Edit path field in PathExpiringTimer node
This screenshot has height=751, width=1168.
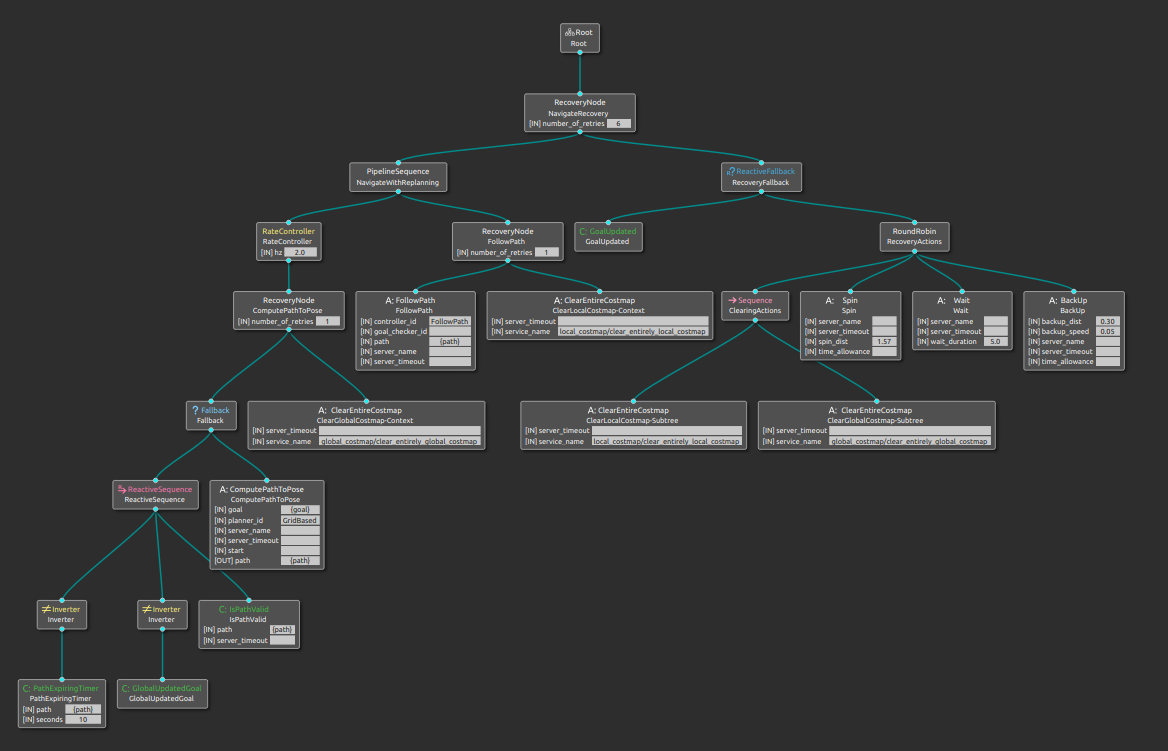click(x=83, y=709)
